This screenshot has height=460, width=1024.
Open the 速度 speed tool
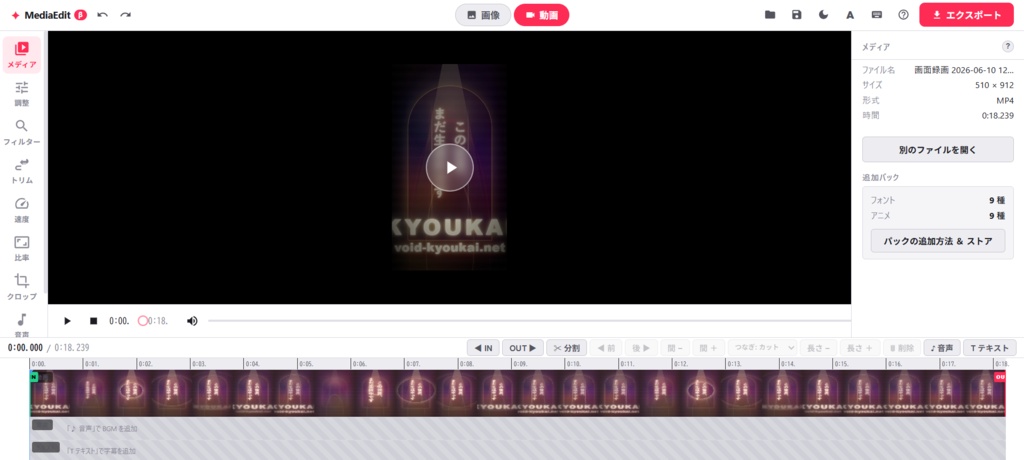[22, 210]
